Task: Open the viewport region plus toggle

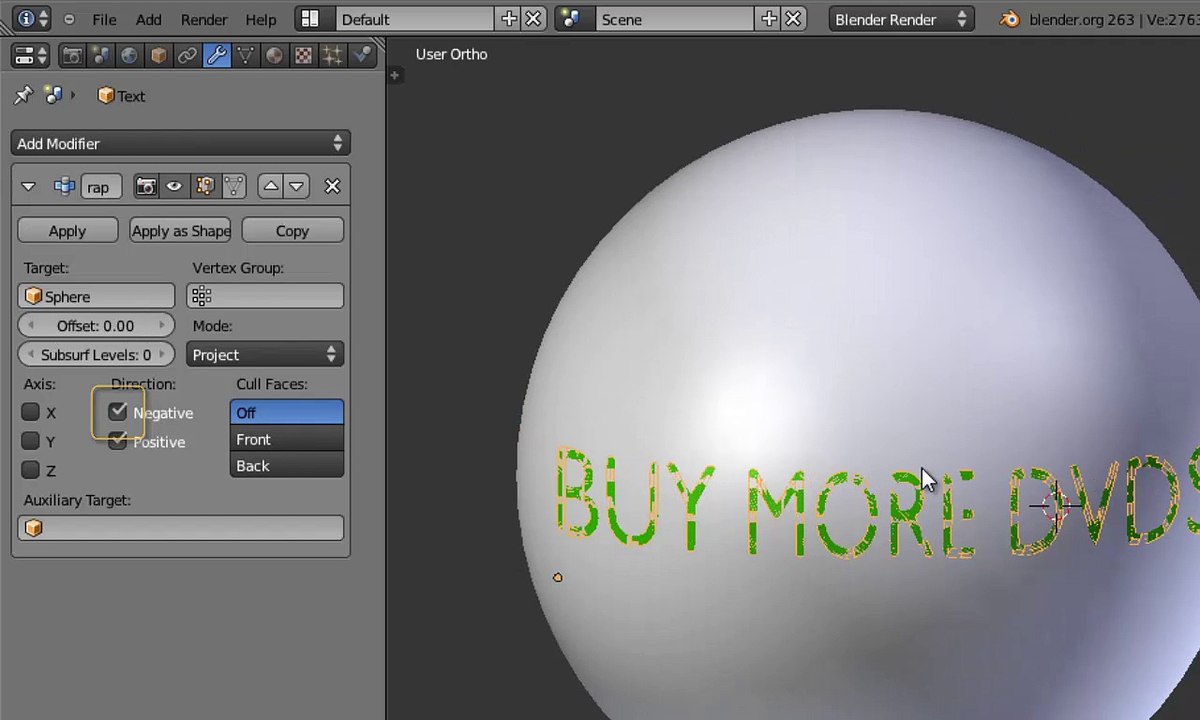Action: tap(395, 75)
